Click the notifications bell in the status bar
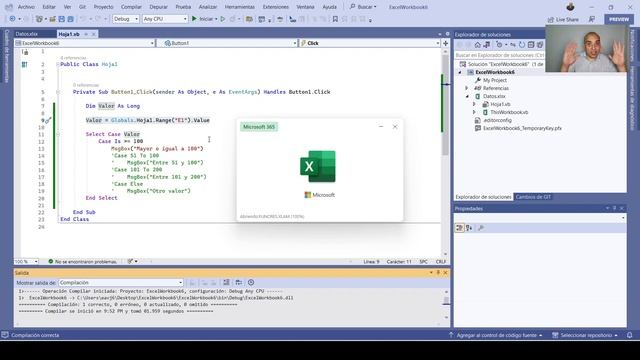 click(629, 335)
